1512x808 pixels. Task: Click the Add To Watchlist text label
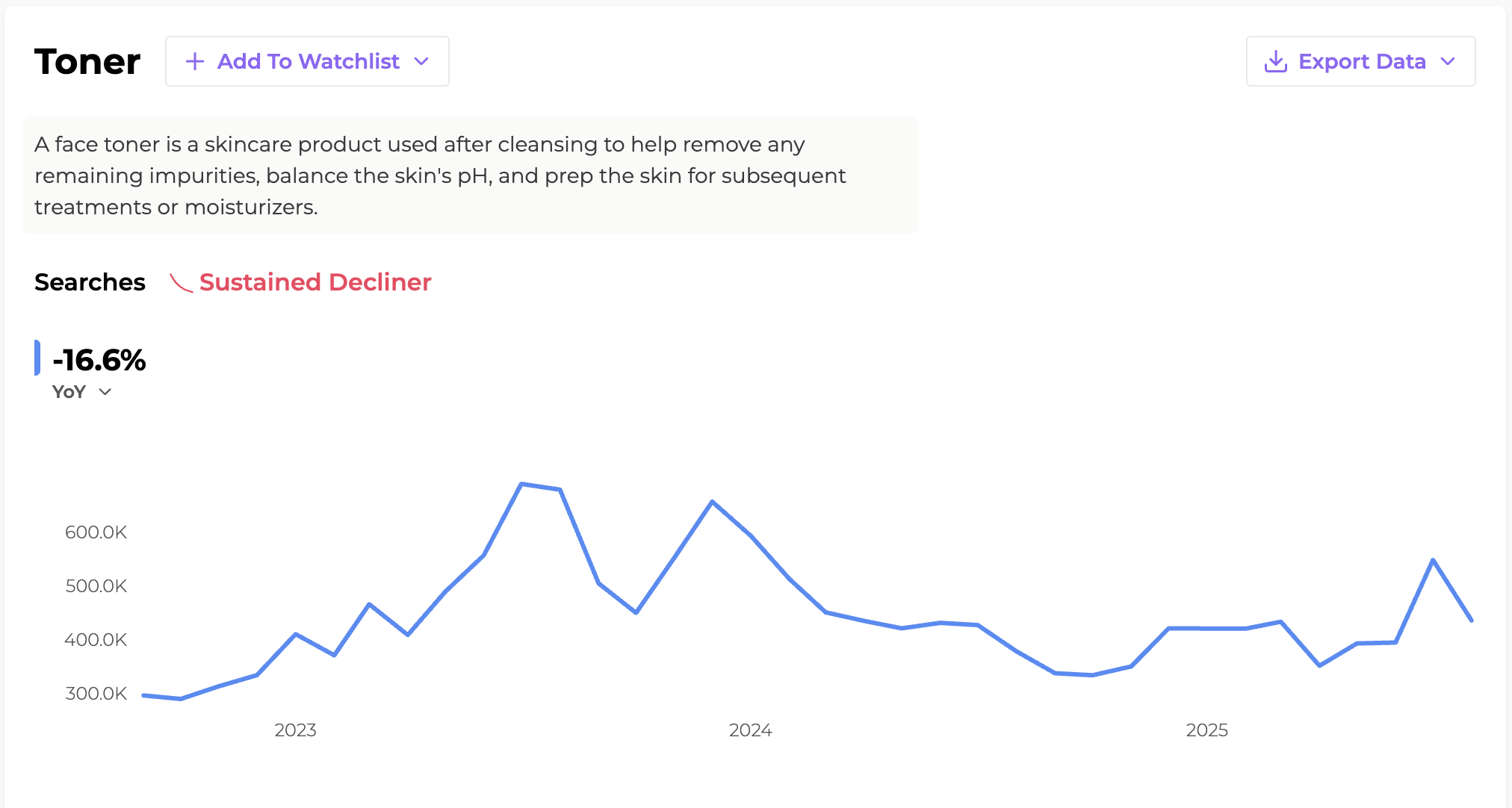[x=308, y=61]
